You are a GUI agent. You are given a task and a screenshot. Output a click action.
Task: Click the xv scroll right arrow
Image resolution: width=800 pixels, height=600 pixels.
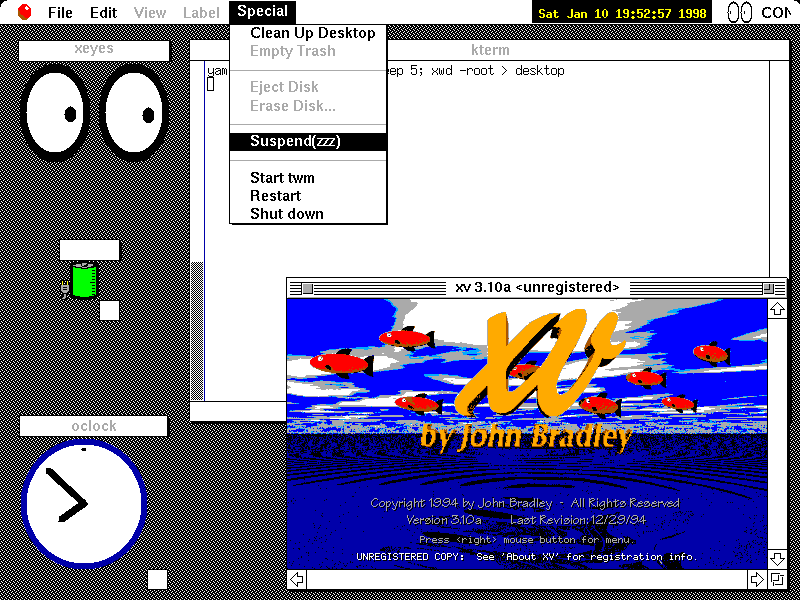[x=758, y=579]
